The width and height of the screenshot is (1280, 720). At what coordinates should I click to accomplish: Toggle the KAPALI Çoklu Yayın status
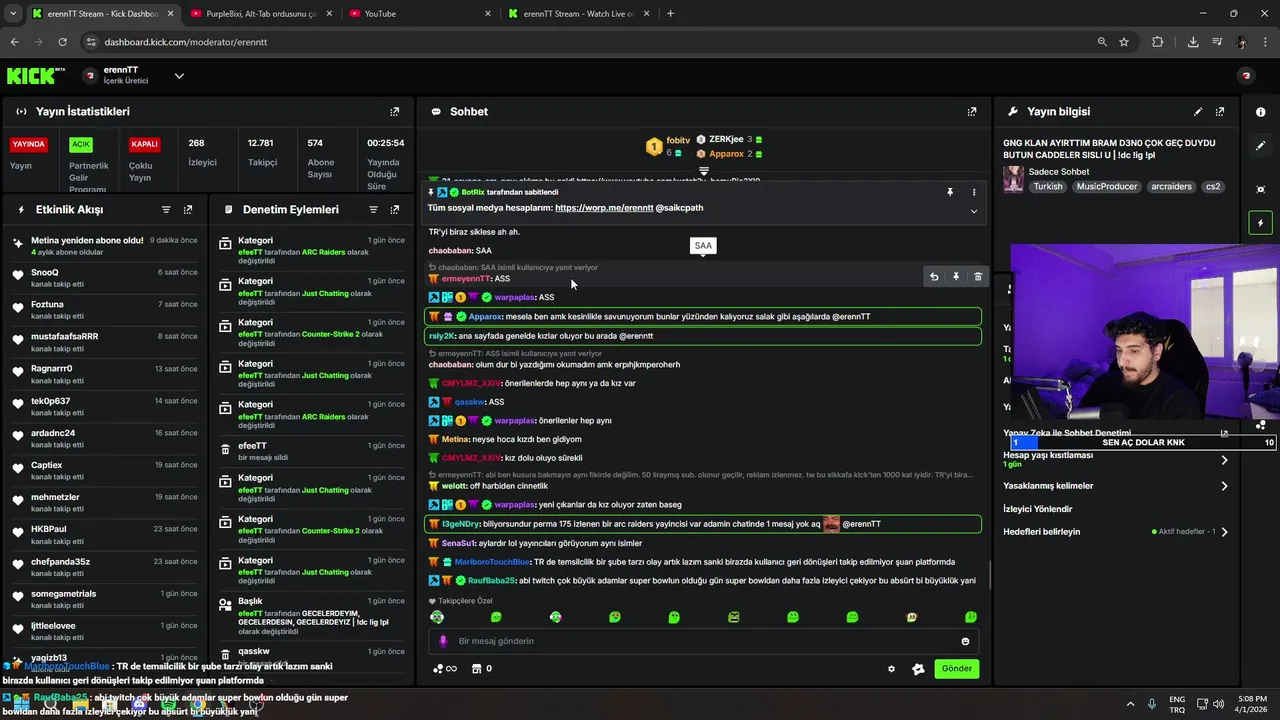coord(144,144)
